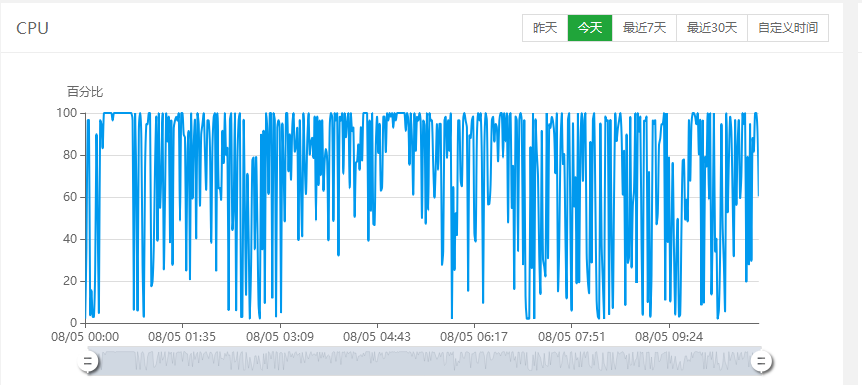Click the 60 value on the percentage axis

69,197
